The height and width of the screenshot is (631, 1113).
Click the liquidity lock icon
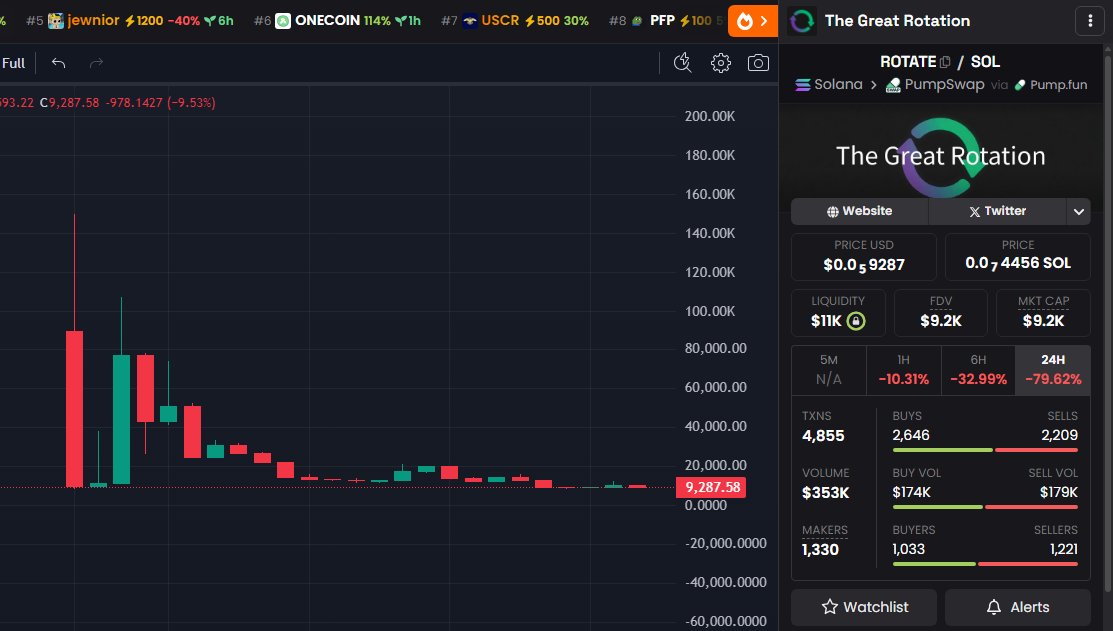click(x=857, y=321)
